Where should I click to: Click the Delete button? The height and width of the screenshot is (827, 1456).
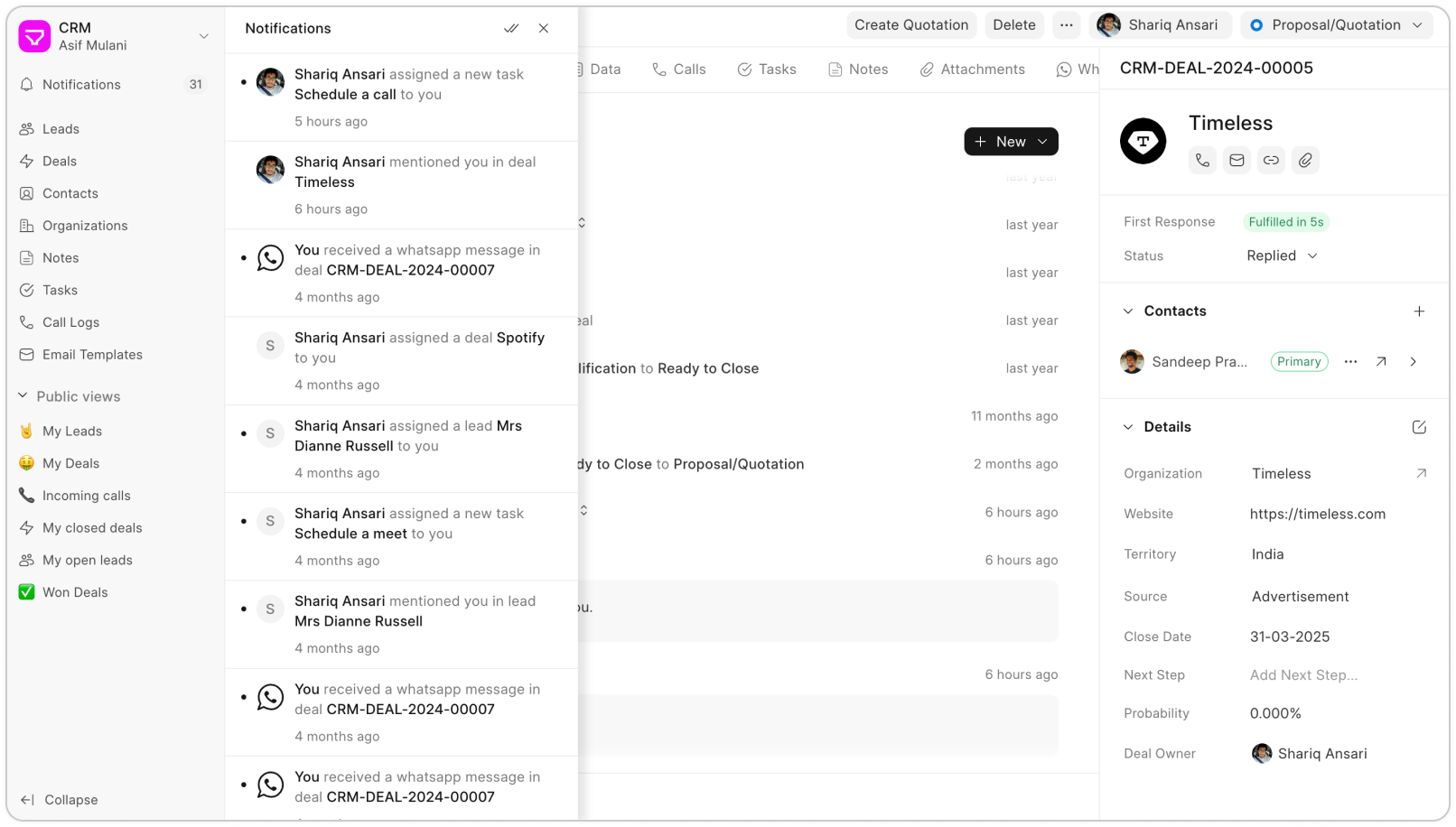(1014, 25)
